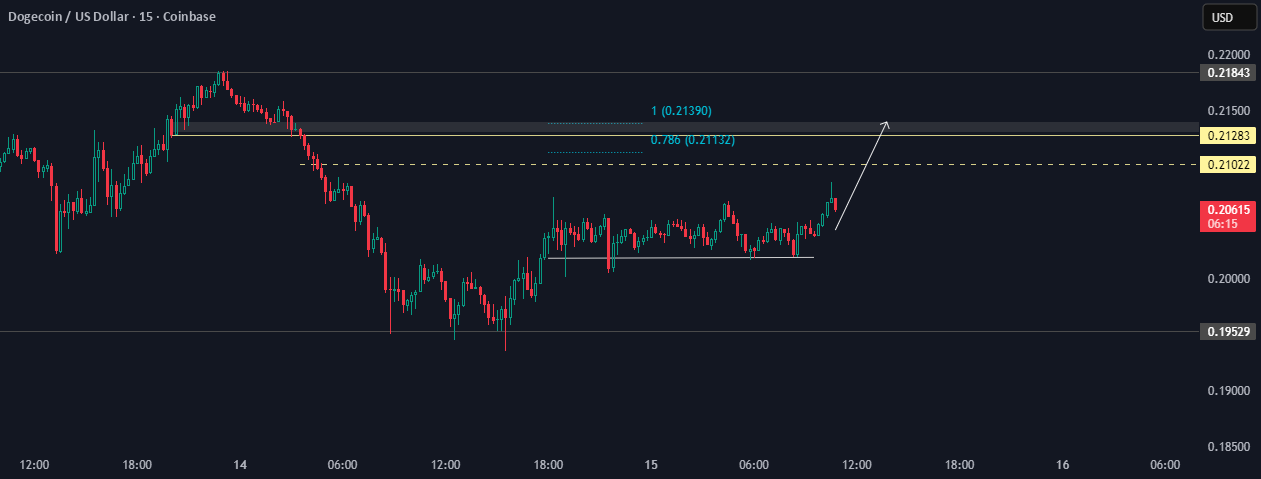Click the Fibonacci level 1 (0.21390) label
This screenshot has height=479, width=1261.
(681, 110)
